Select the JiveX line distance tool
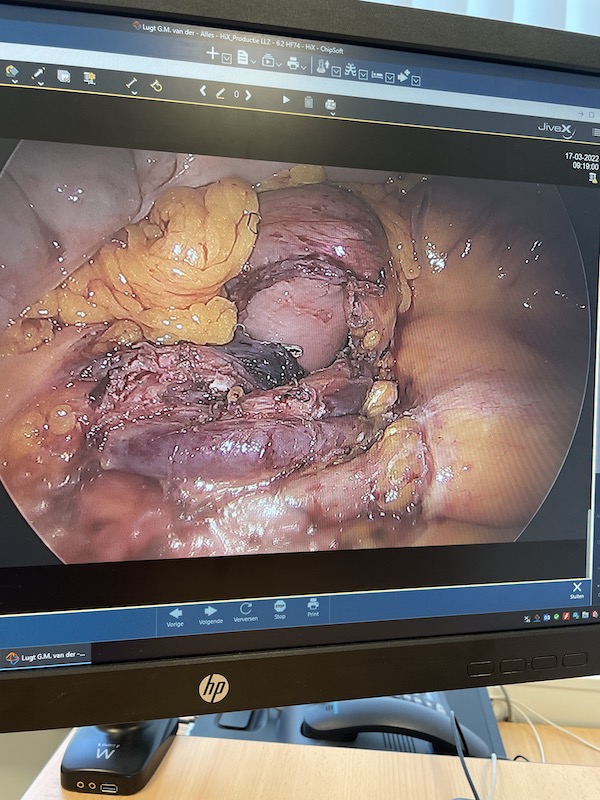The height and width of the screenshot is (800, 600). pos(132,84)
